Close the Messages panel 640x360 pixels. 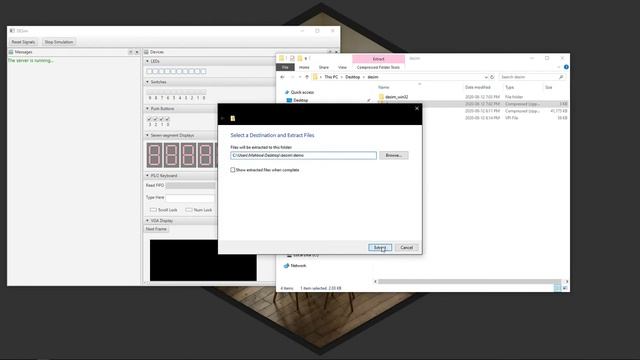tap(137, 52)
